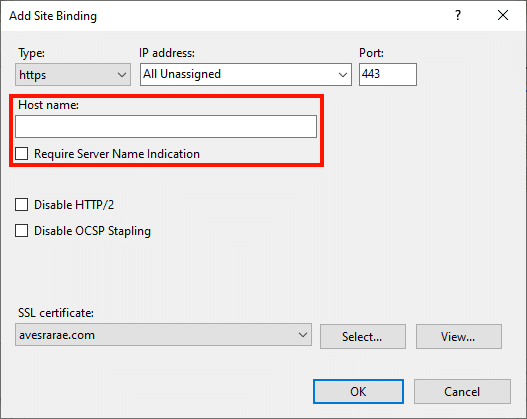This screenshot has width=527, height=419.
Task: Click View... to inspect the certificate
Action: point(459,336)
